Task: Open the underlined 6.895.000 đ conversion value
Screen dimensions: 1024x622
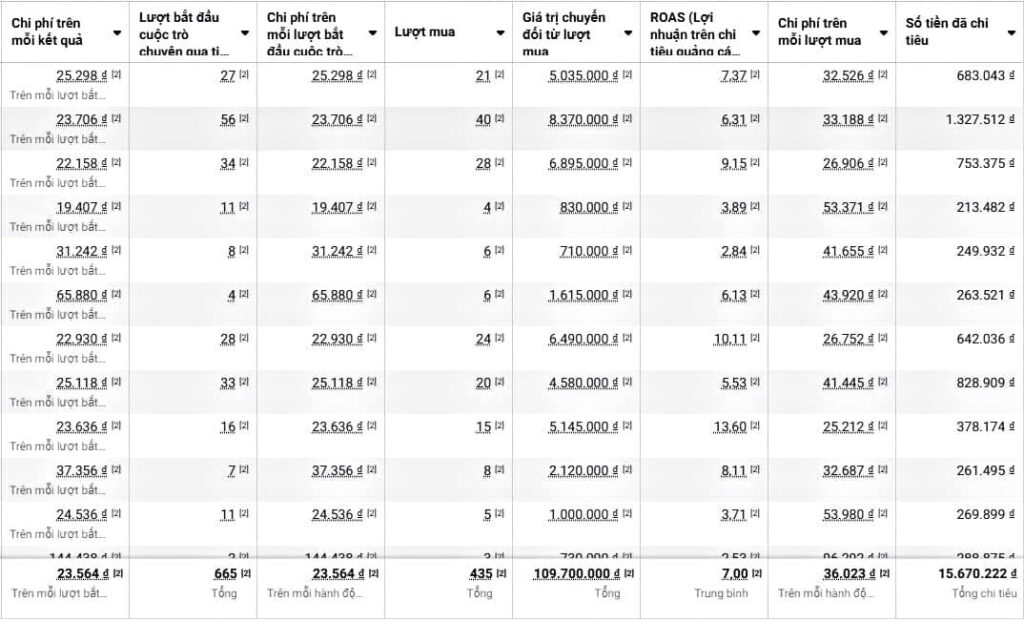Action: 583,163
